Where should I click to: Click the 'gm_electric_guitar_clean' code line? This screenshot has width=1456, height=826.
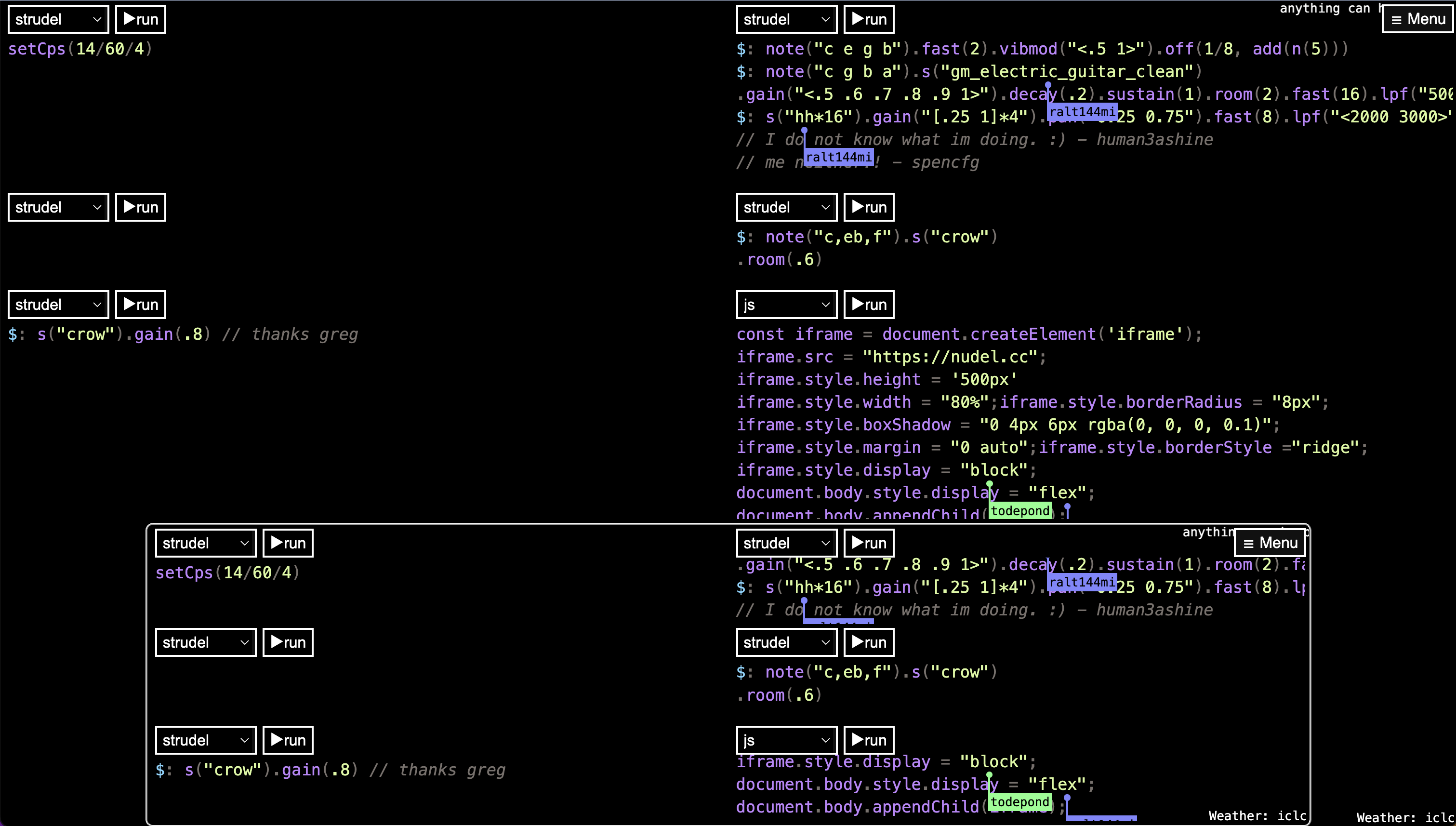tap(969, 71)
